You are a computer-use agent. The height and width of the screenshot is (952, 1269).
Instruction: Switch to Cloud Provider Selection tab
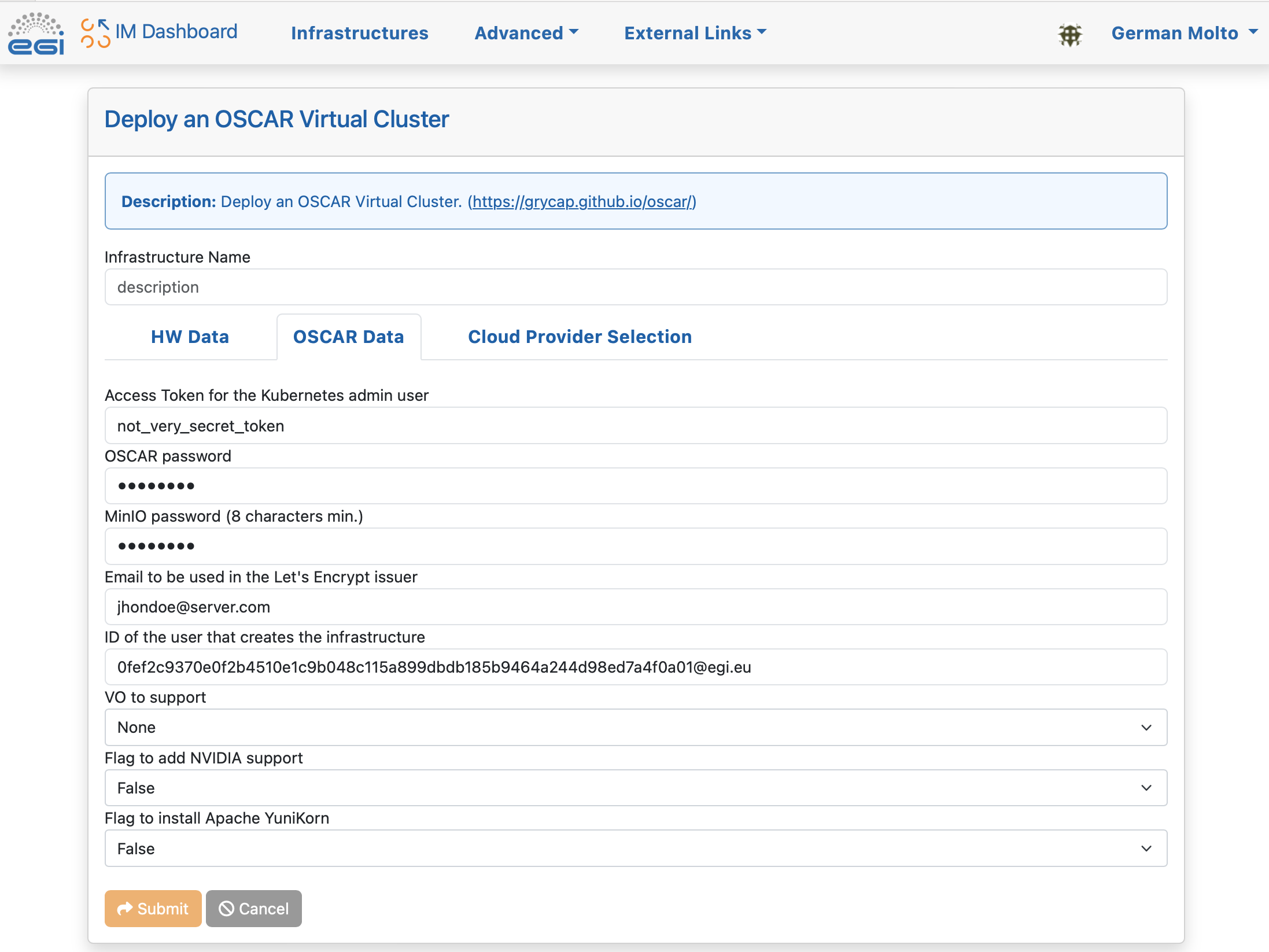[x=580, y=337]
